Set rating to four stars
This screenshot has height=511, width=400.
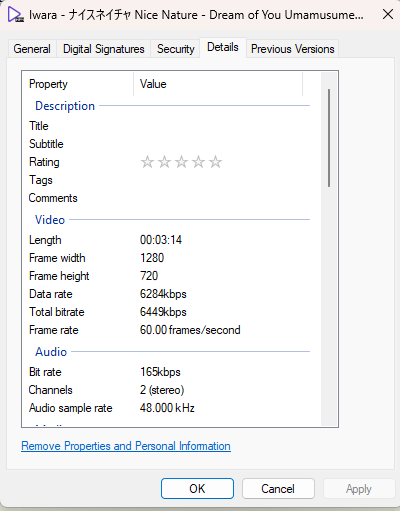[198, 162]
